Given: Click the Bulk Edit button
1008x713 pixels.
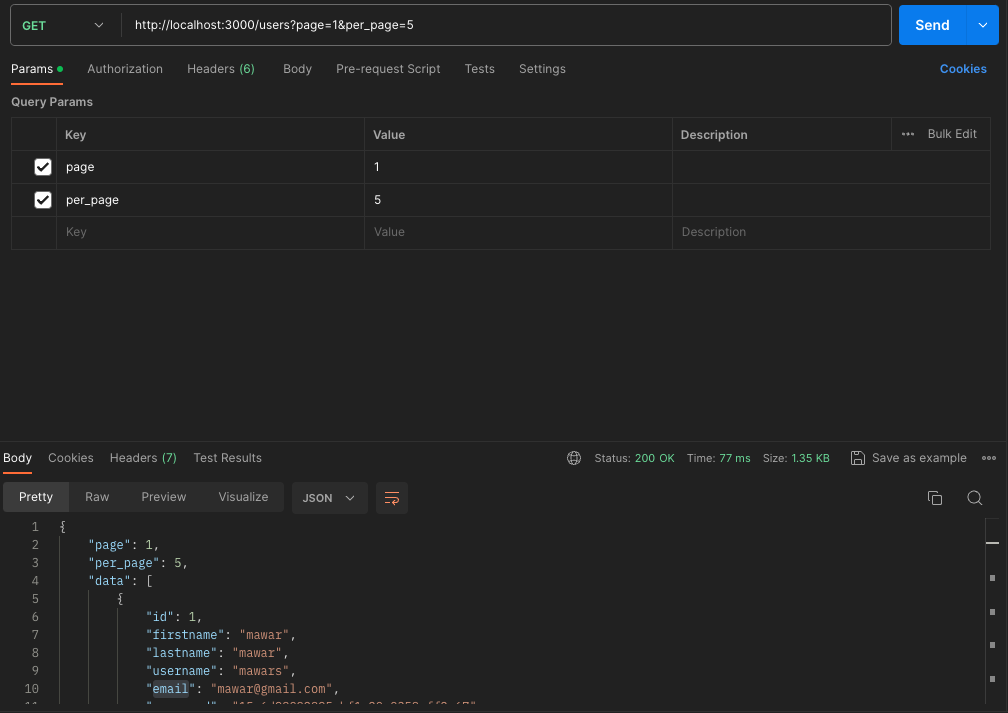Looking at the screenshot, I should pyautogui.click(x=951, y=134).
